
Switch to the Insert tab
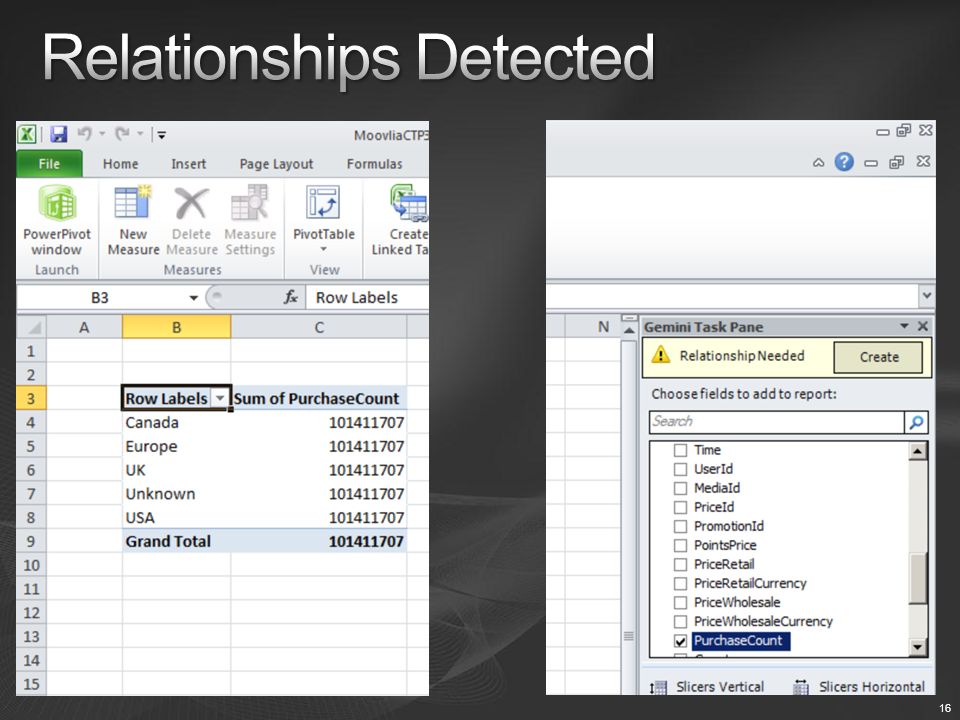click(x=189, y=163)
